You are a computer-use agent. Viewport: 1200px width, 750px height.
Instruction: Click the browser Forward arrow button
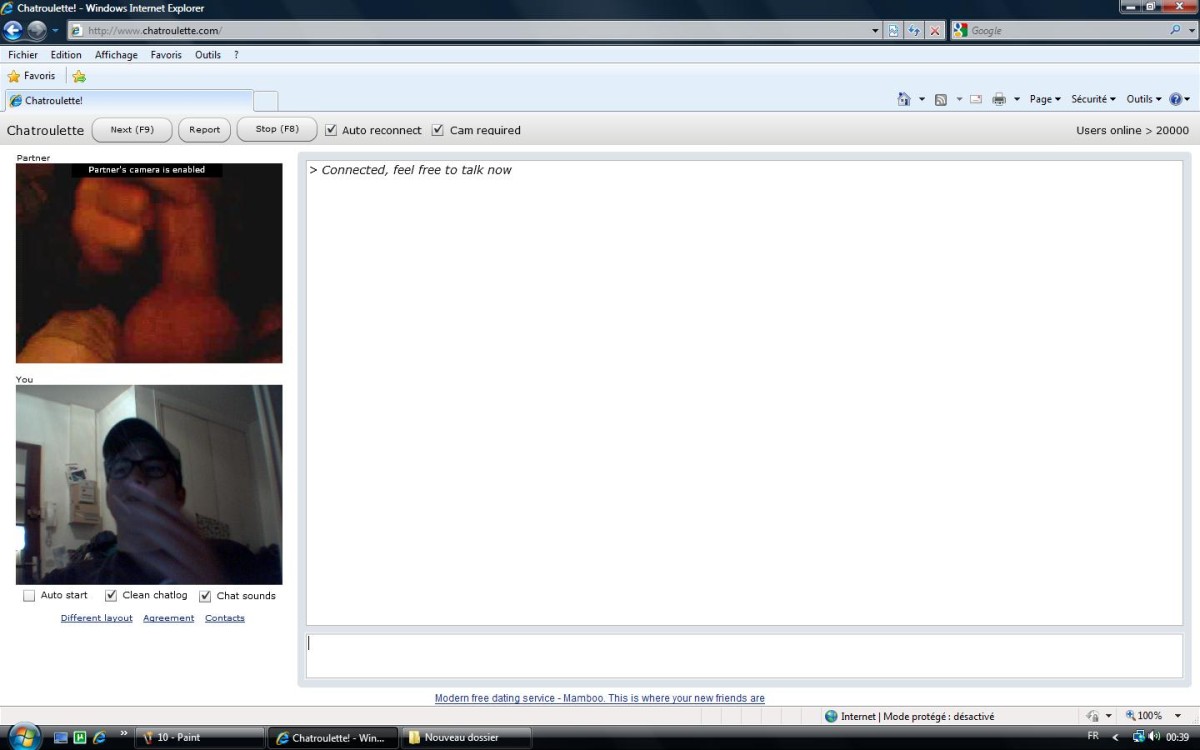click(37, 30)
